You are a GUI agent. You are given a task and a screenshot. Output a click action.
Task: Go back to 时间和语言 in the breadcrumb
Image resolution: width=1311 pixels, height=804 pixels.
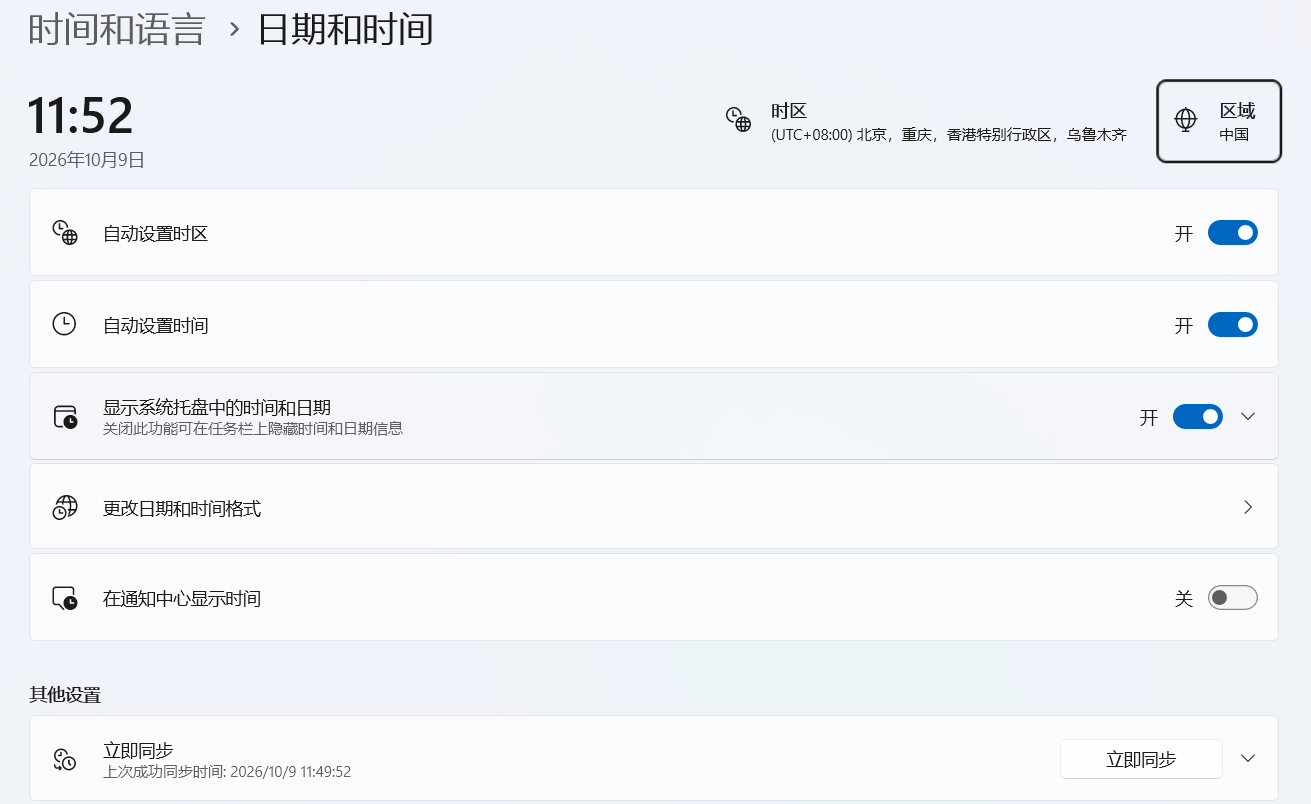click(117, 29)
